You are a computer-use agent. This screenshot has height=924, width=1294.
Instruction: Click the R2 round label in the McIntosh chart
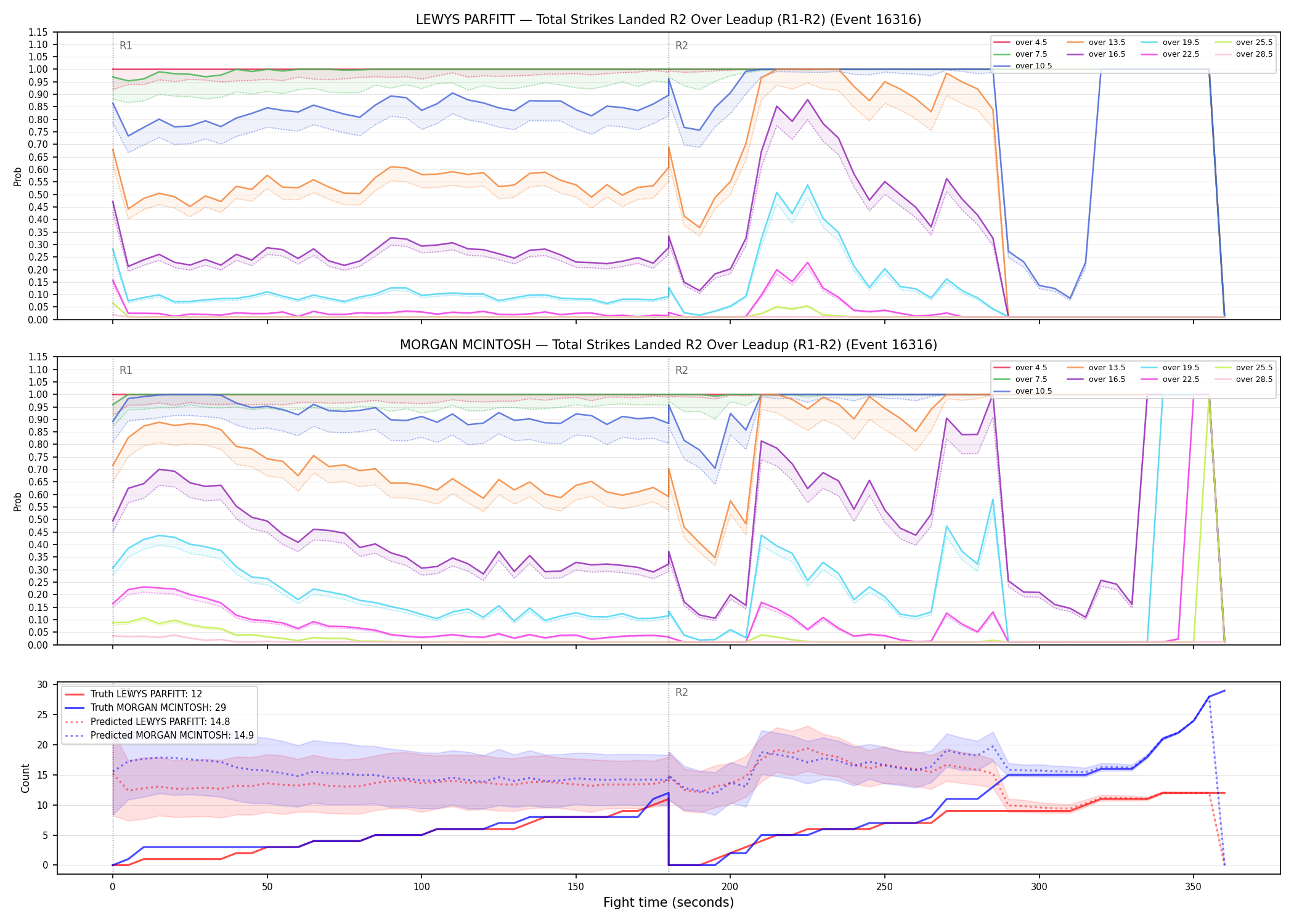tap(682, 370)
